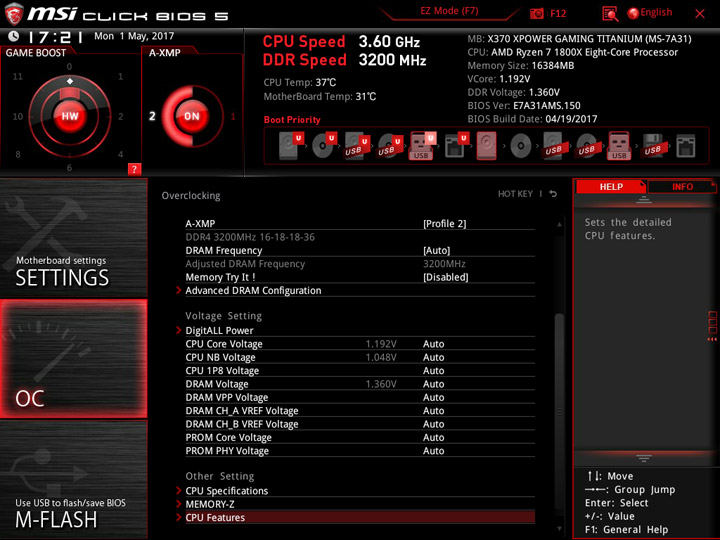Open the A-XMP [Profile 2] value
The height and width of the screenshot is (540, 720).
click(x=444, y=224)
